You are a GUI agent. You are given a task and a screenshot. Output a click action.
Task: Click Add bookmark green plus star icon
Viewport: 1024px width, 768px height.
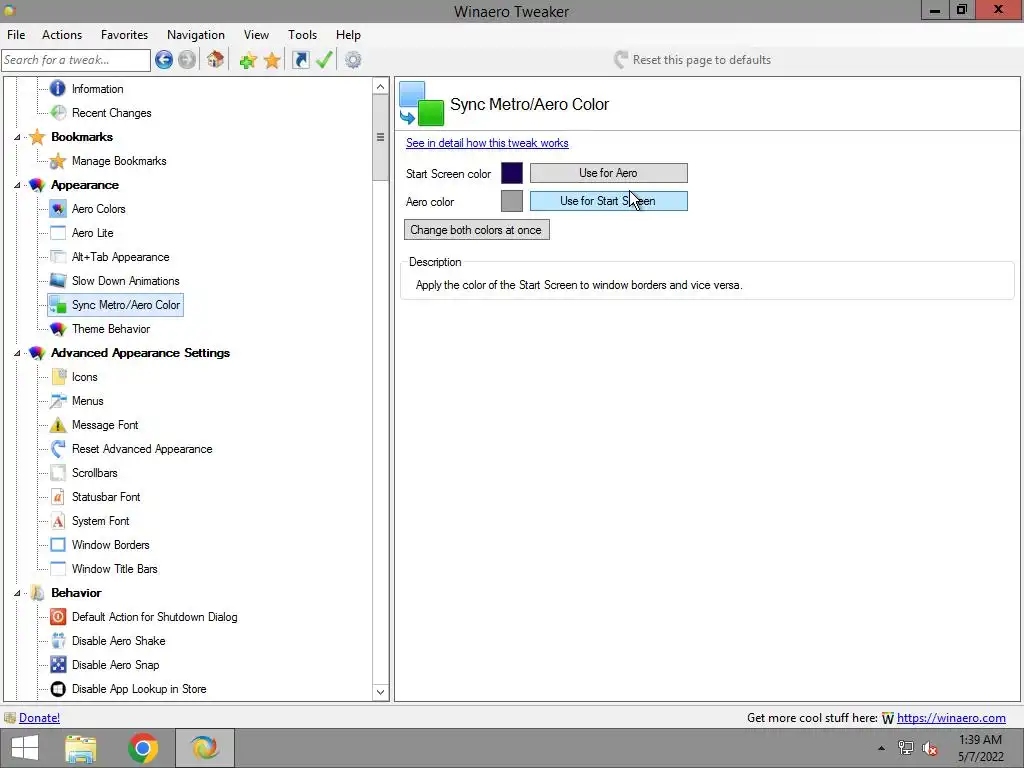248,60
